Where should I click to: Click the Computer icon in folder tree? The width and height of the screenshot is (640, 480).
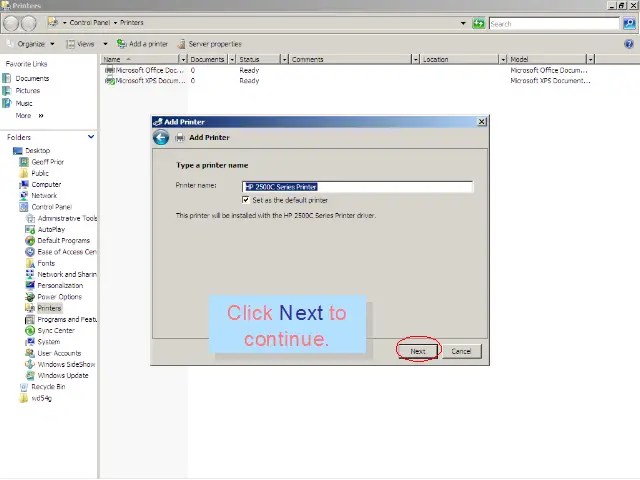[x=24, y=184]
